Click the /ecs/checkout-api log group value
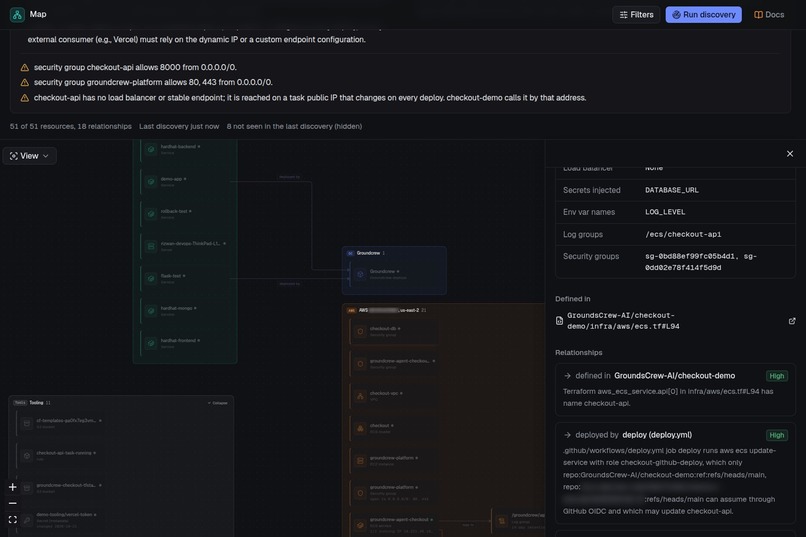This screenshot has height=537, width=806. coord(683,234)
